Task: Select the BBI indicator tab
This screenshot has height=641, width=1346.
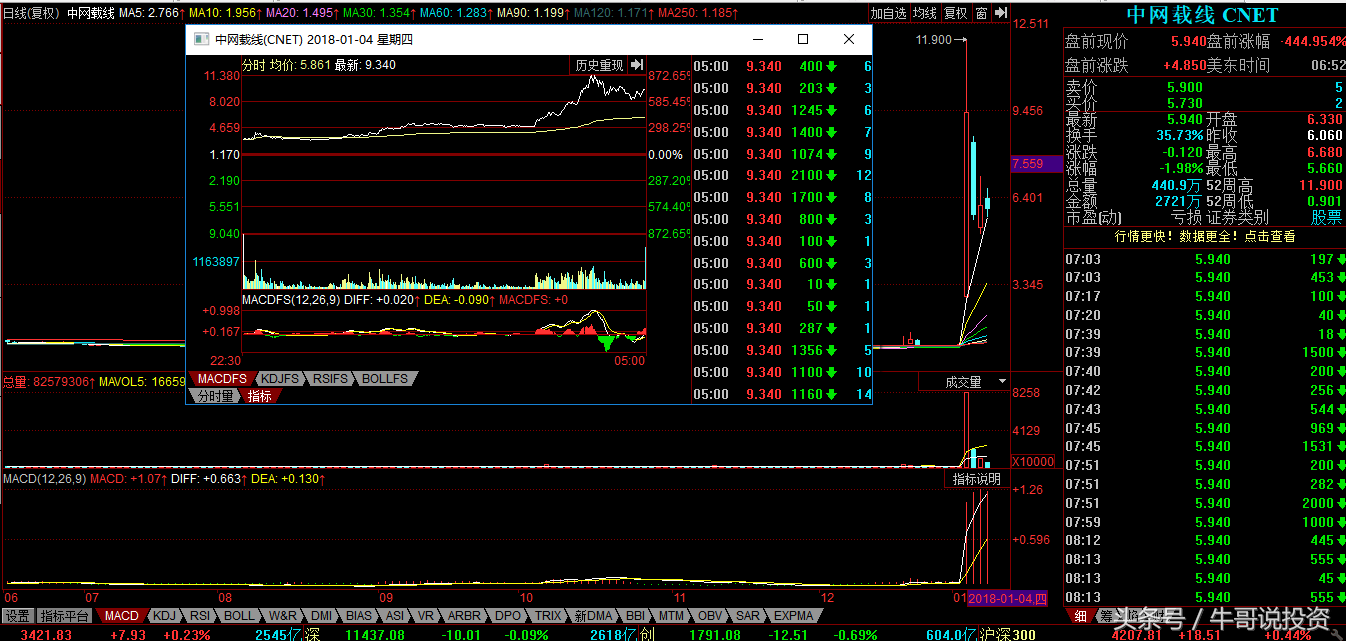Action: tap(636, 615)
